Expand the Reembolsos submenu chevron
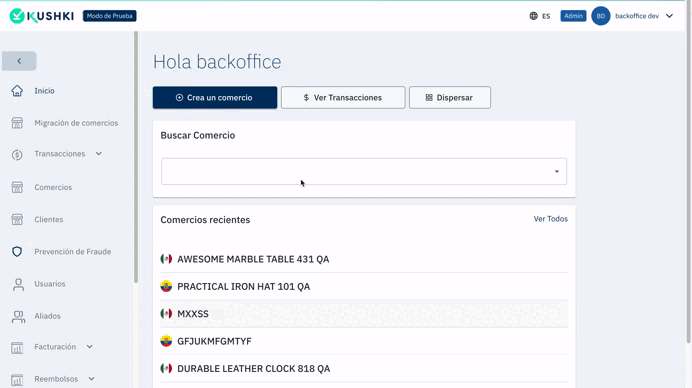The width and height of the screenshot is (692, 388). click(x=91, y=379)
